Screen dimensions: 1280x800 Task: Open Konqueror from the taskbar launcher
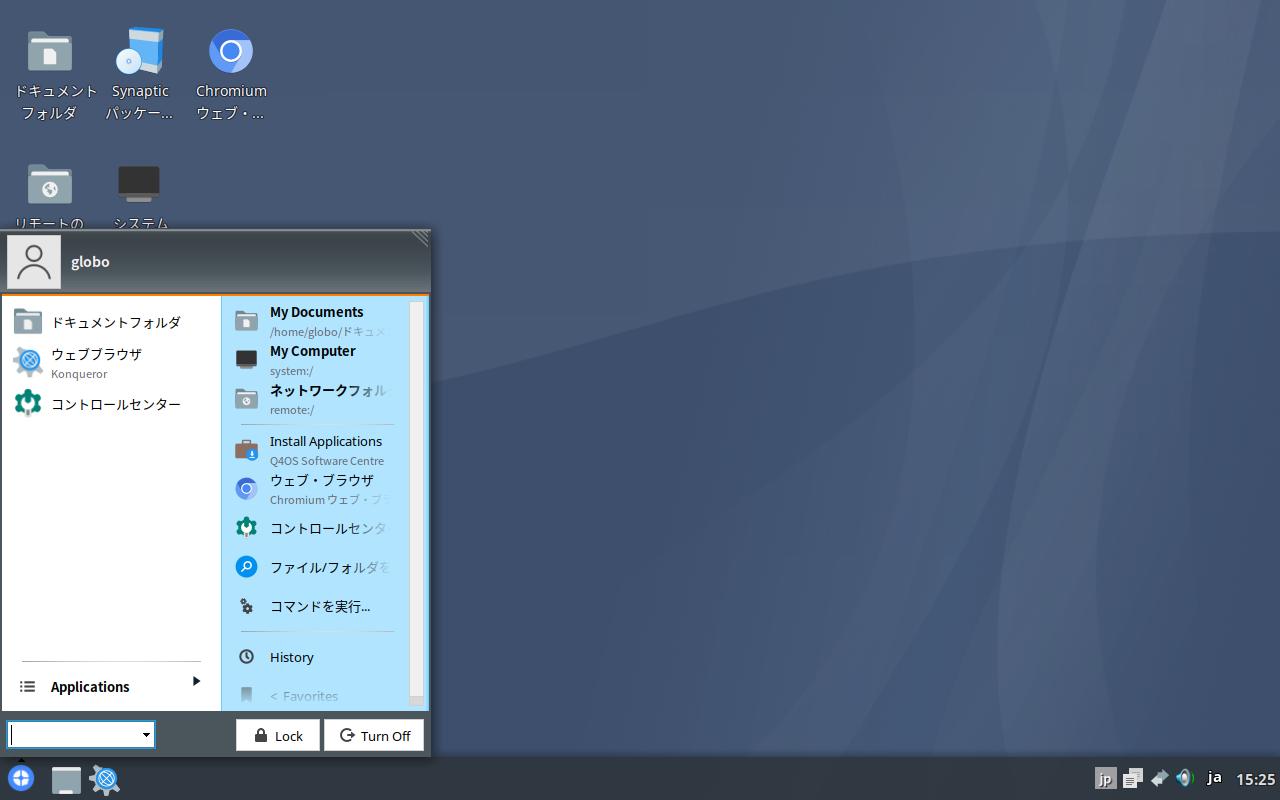105,779
